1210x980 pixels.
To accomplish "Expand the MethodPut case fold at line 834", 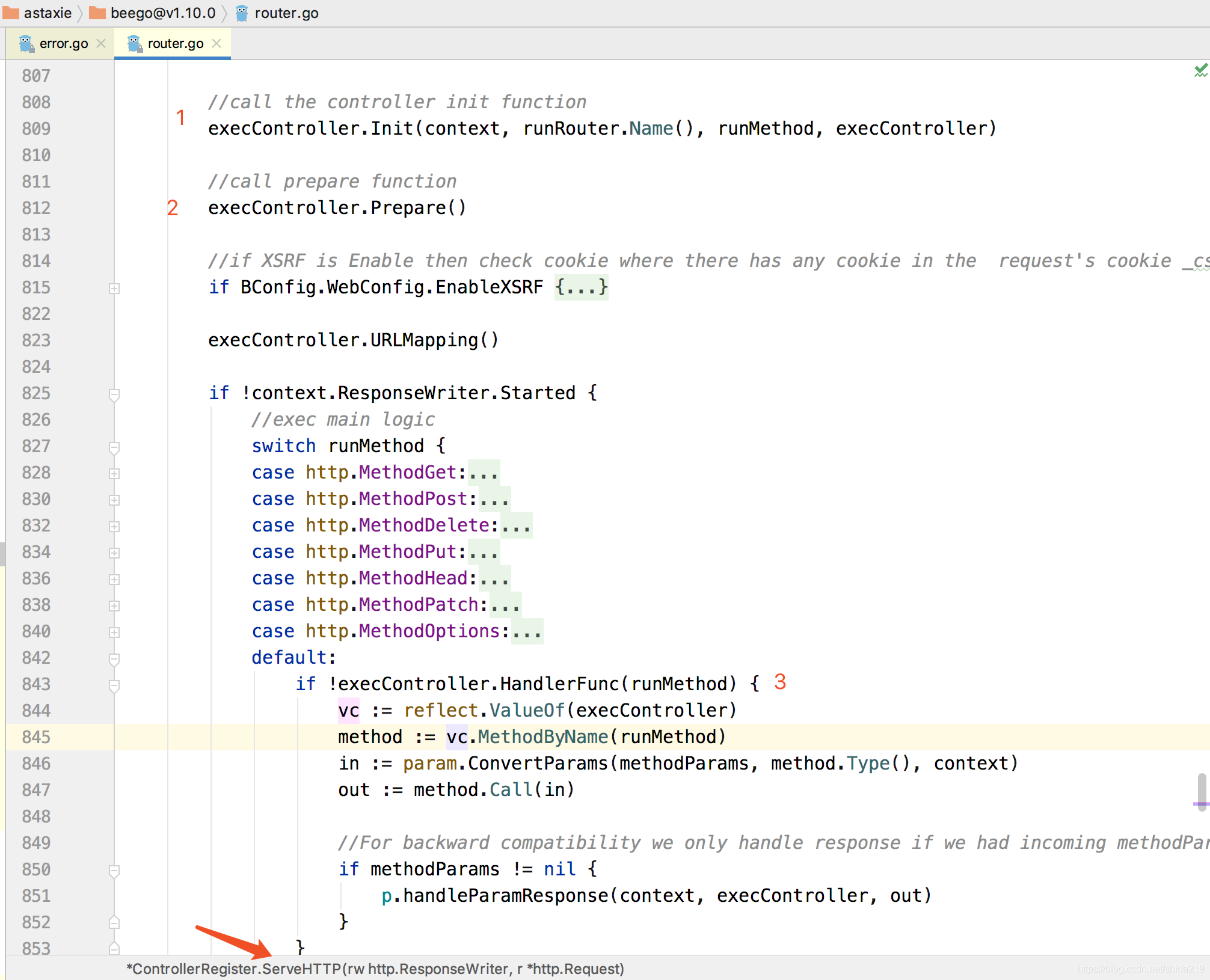I will [x=114, y=553].
